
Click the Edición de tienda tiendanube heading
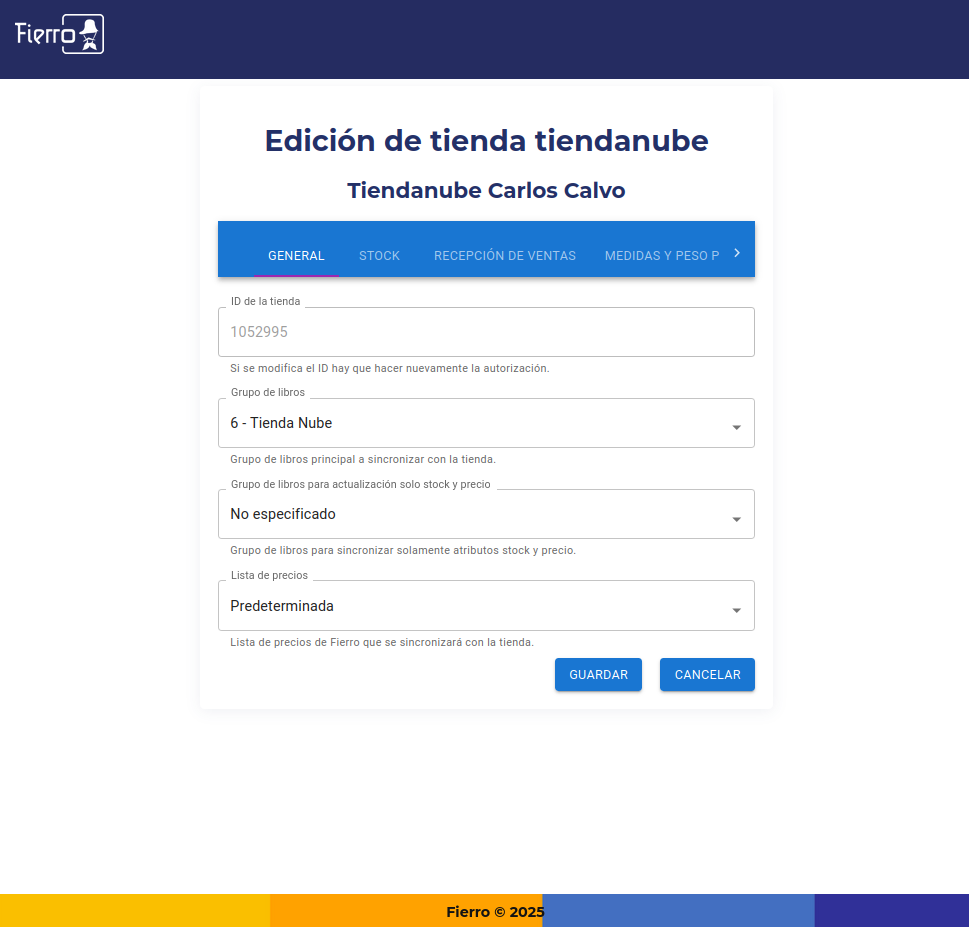[486, 141]
